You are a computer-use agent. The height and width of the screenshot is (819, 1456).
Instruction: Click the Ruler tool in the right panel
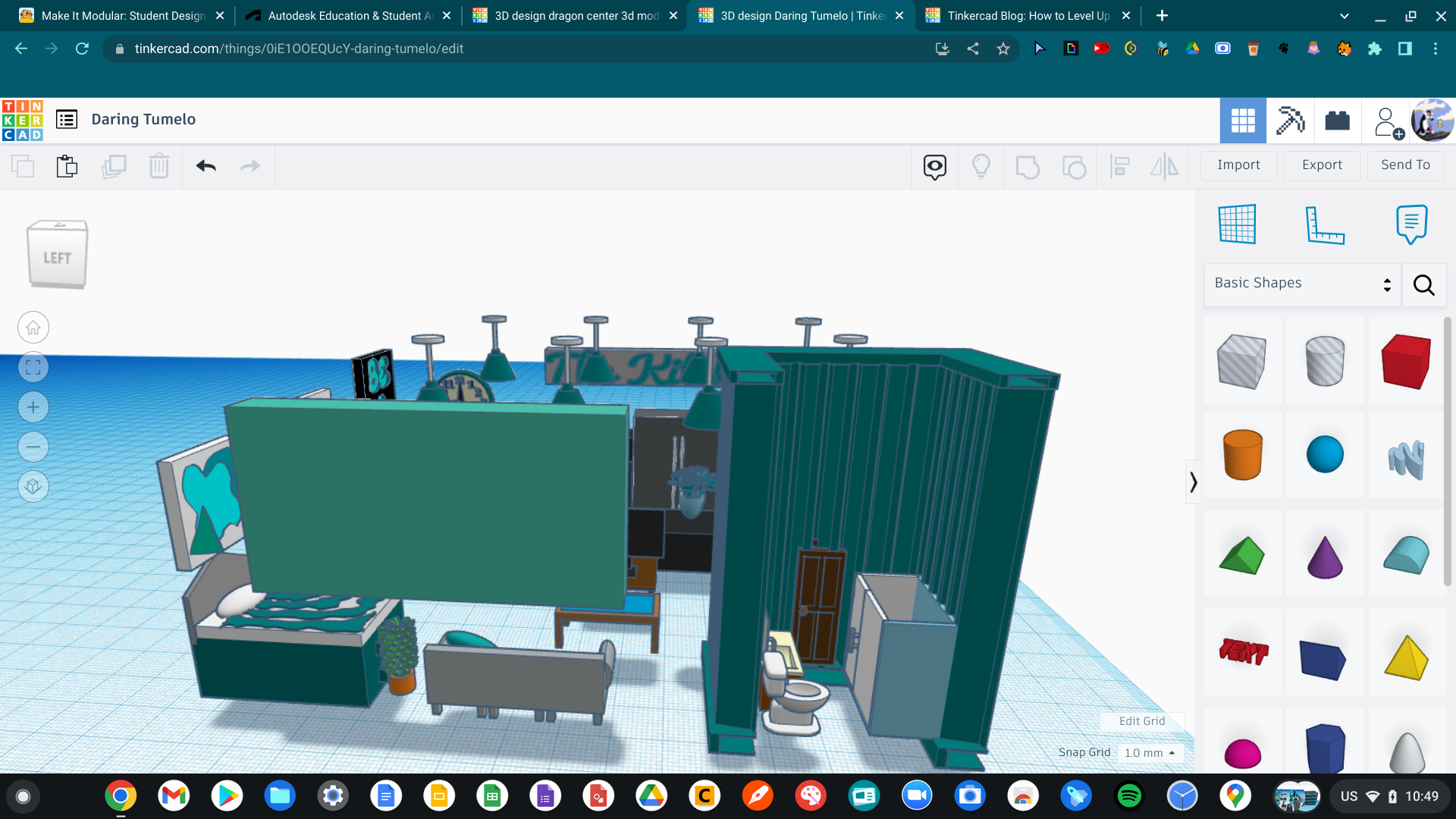[x=1326, y=224]
